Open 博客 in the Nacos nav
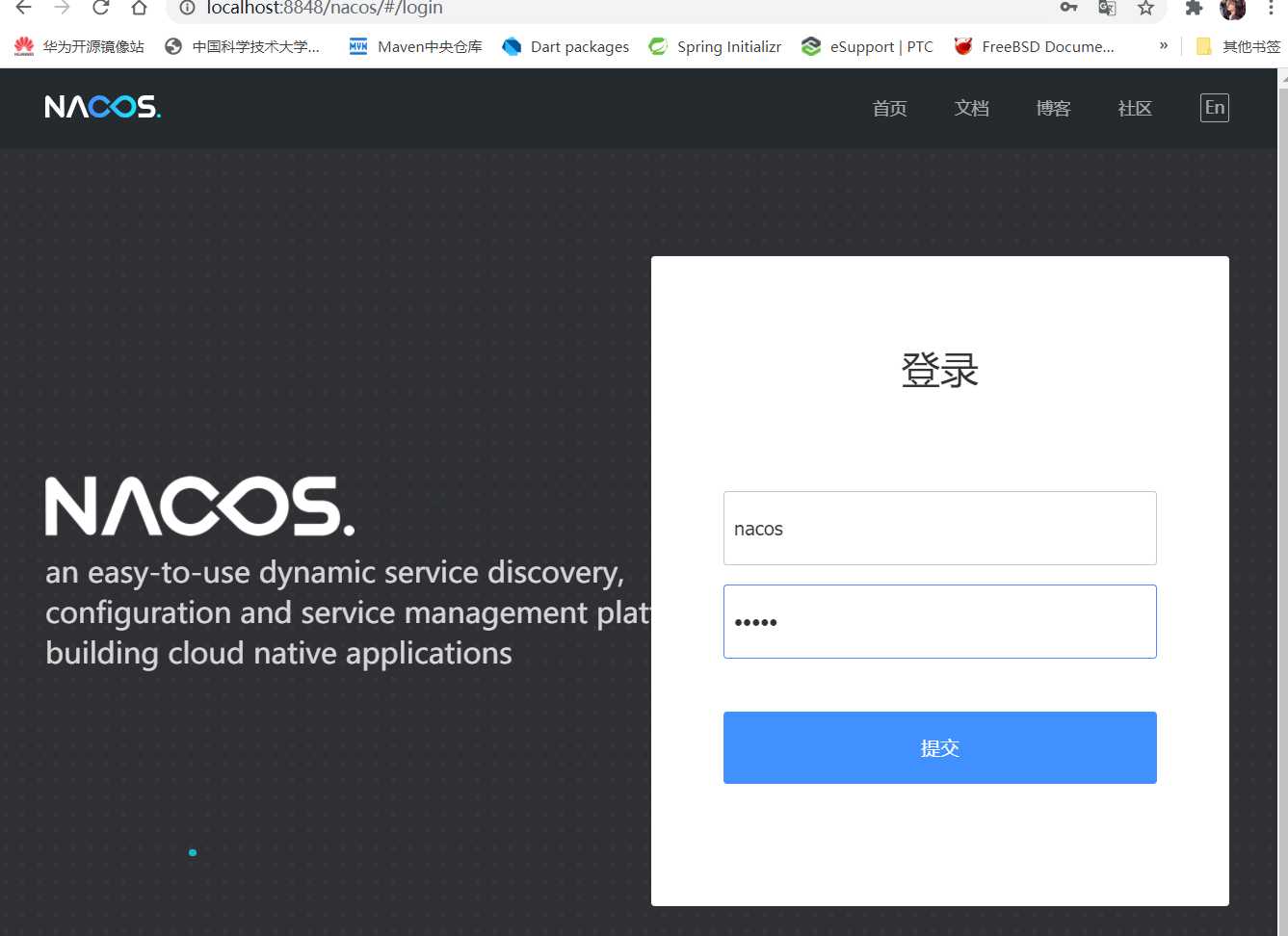Viewport: 1288px width, 936px height. coord(1053,108)
